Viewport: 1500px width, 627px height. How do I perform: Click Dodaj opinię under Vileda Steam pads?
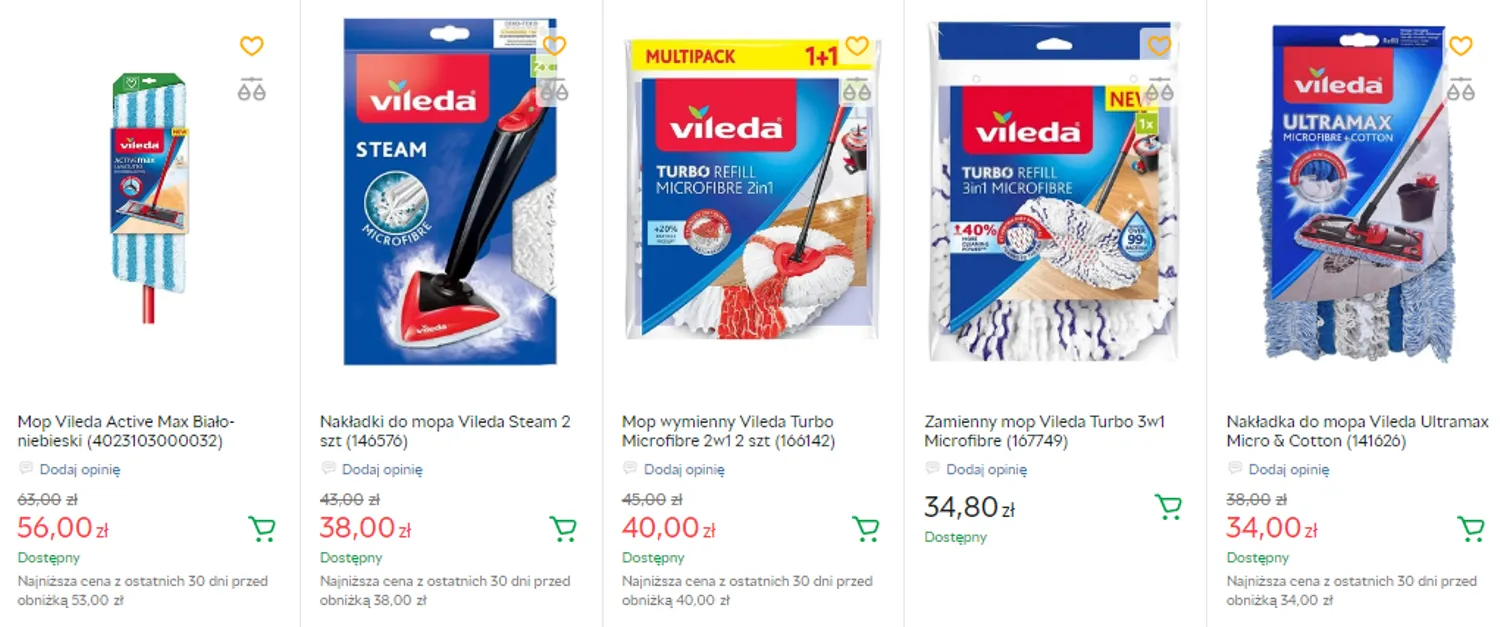(382, 469)
